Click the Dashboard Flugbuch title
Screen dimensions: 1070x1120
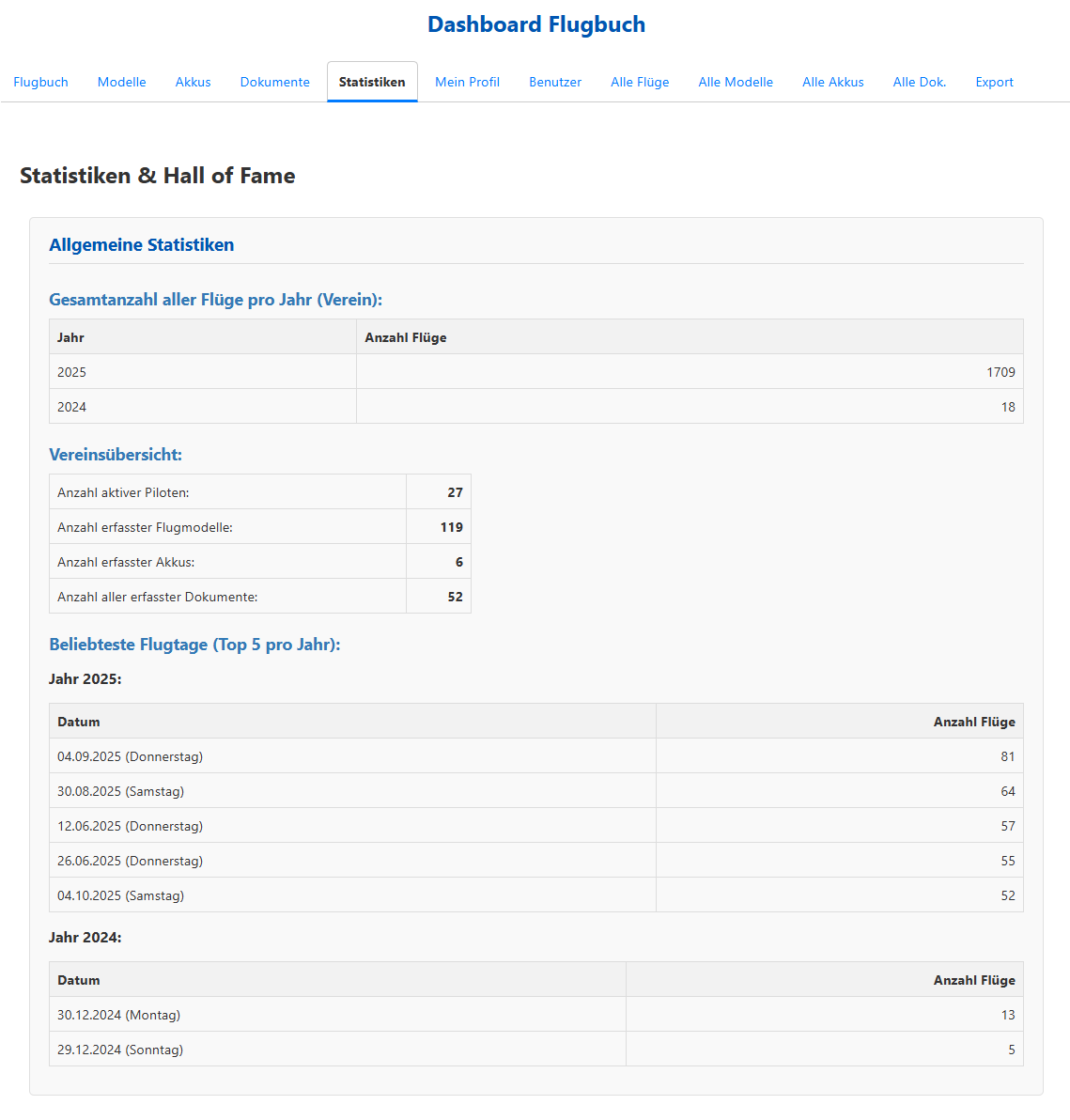click(536, 24)
